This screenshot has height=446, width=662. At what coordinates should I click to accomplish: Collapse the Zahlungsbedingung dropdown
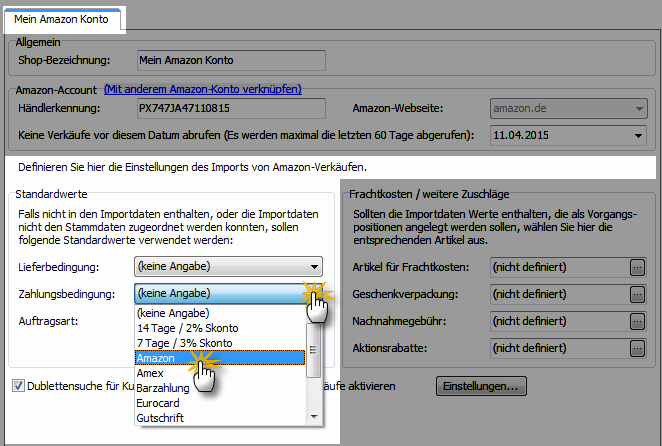[228, 294]
